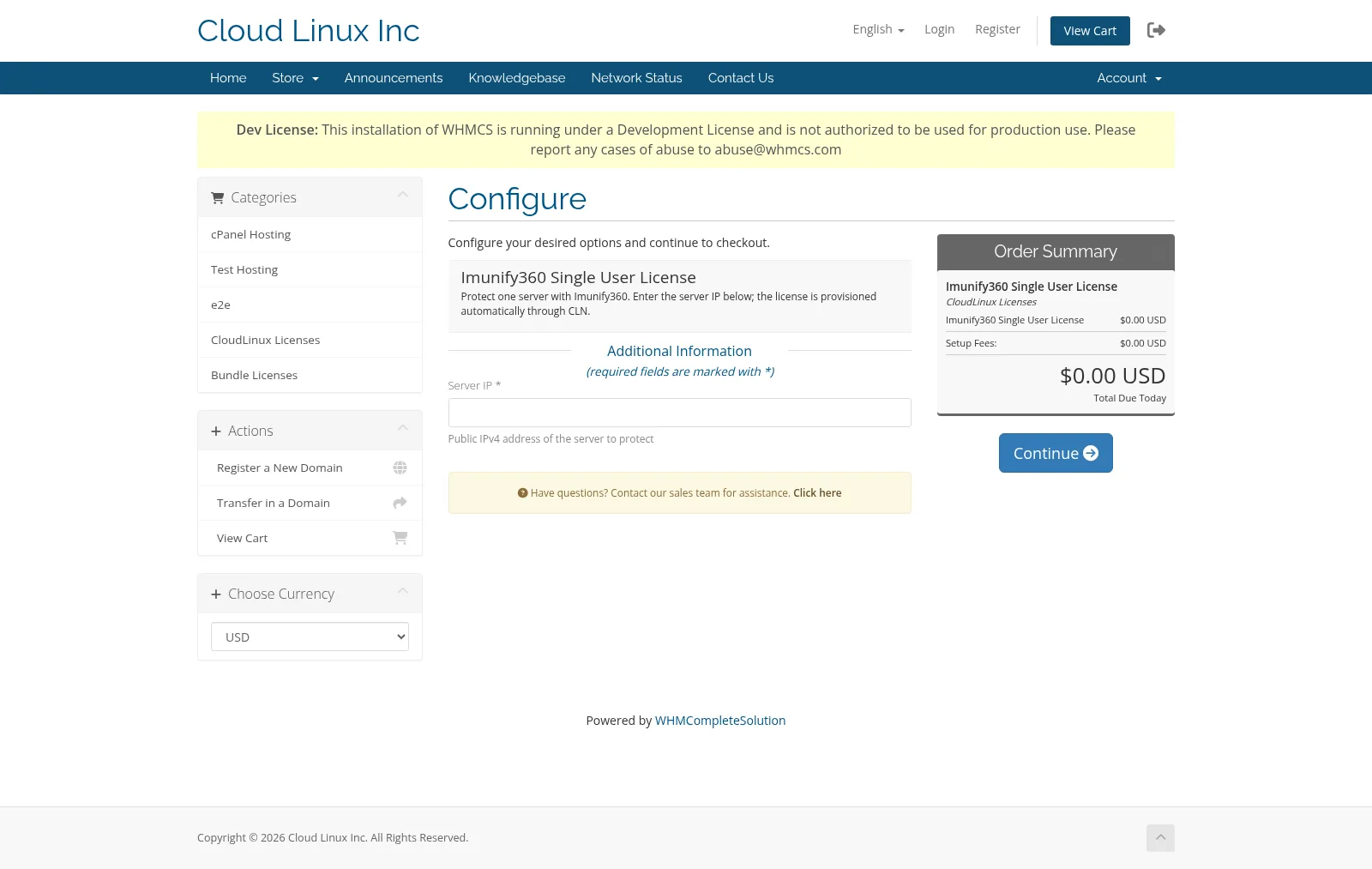The image size is (1372, 869).
Task: Open the USD currency dropdown
Action: tap(310, 637)
